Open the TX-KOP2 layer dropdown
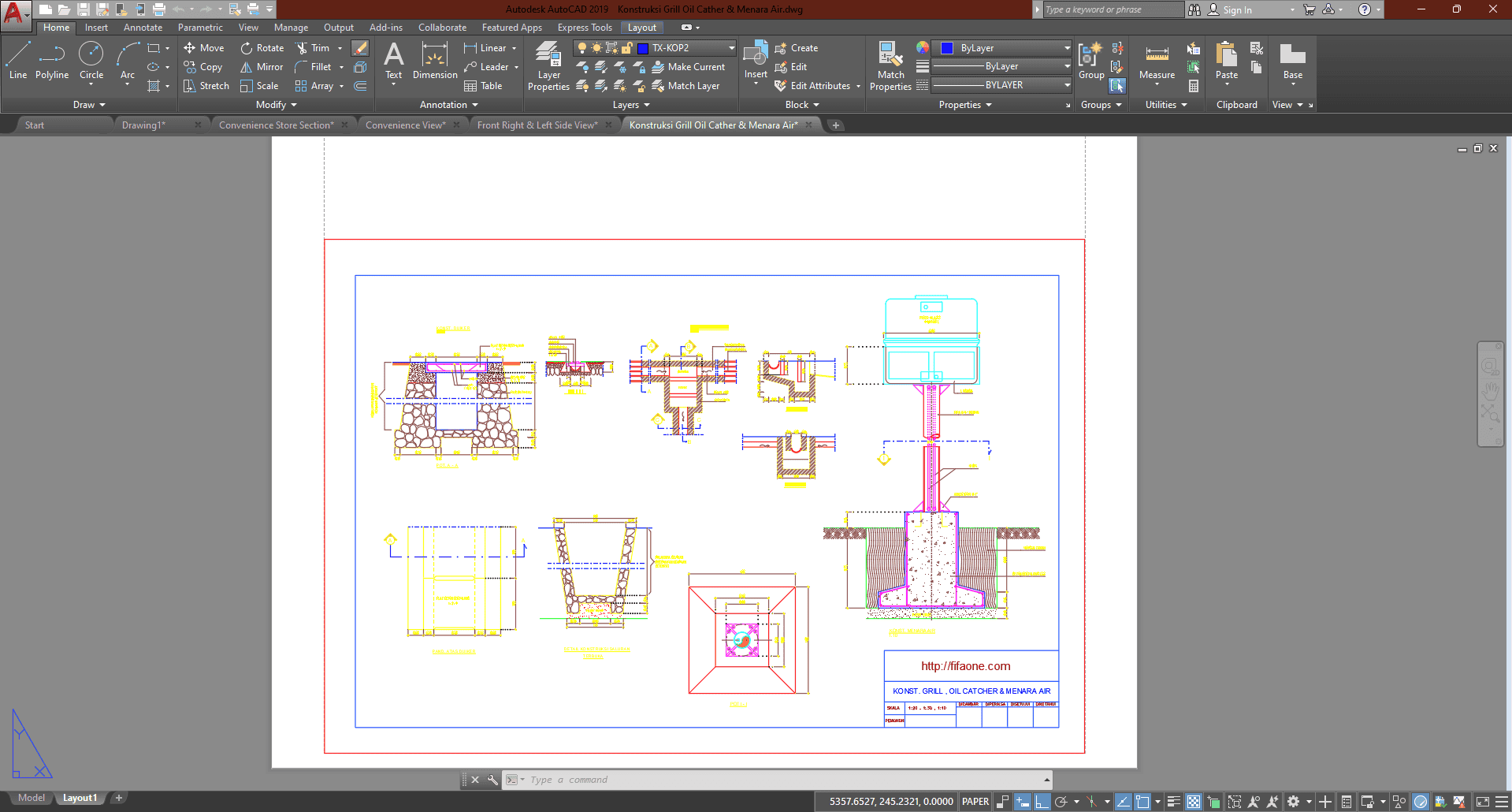 coord(730,48)
